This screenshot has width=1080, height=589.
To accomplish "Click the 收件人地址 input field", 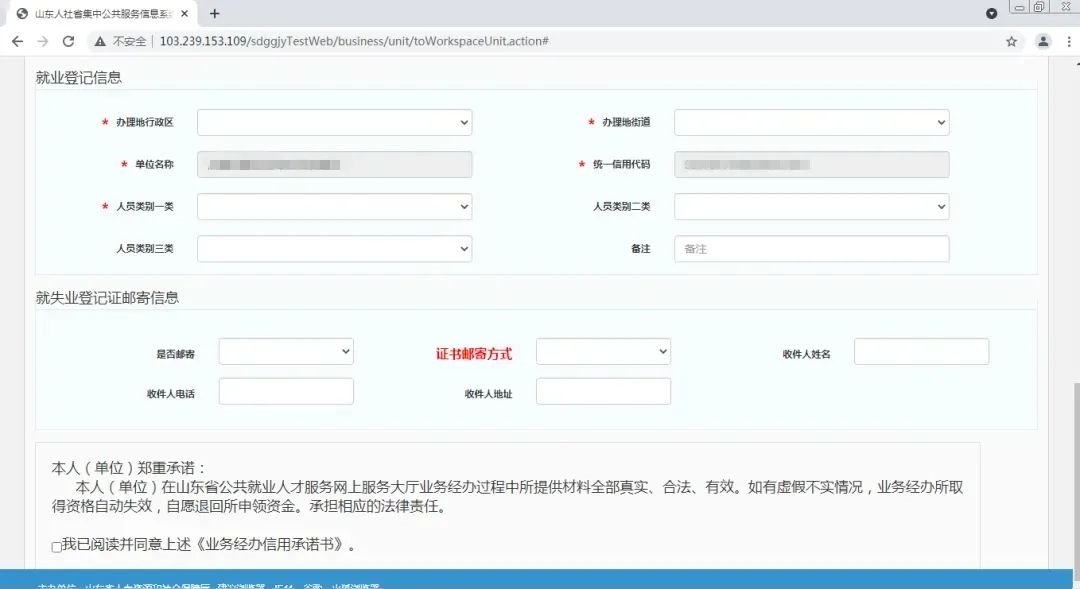I will 603,391.
